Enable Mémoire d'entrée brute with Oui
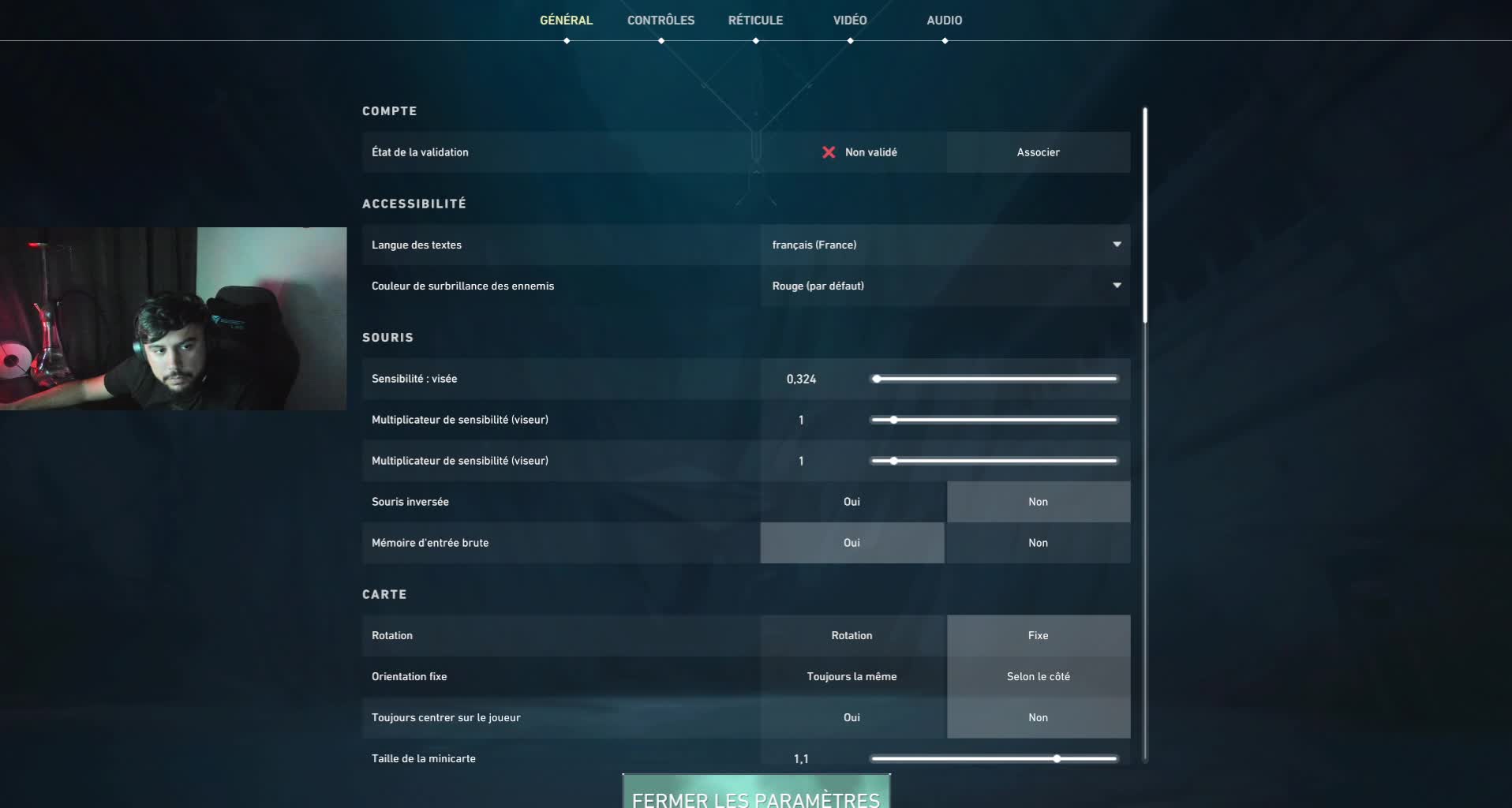 coord(852,543)
